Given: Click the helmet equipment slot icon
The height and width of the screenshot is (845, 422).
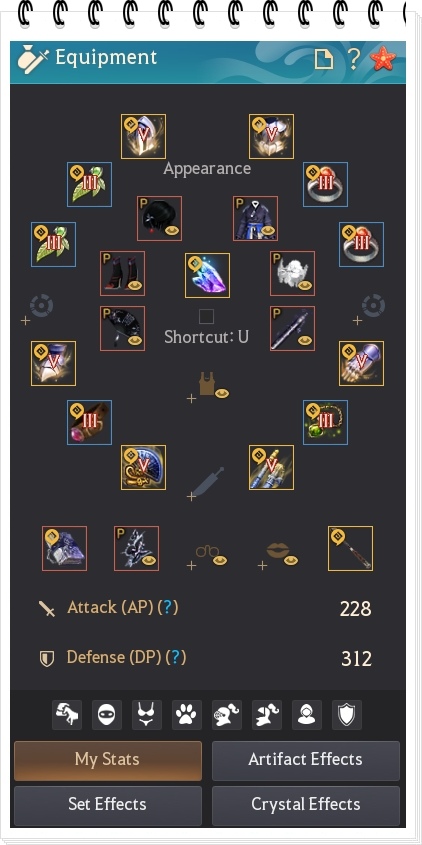Looking at the screenshot, I should coord(143,136).
